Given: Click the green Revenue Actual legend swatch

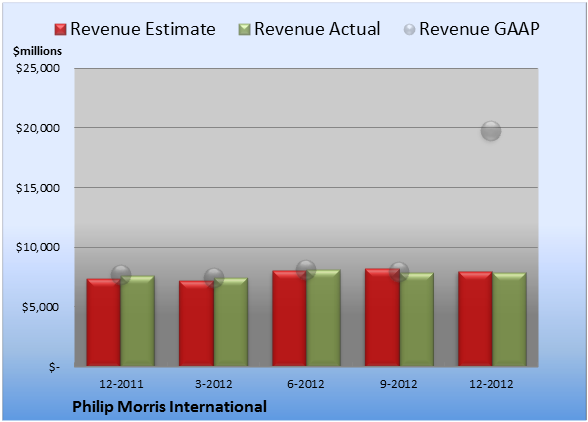Looking at the screenshot, I should click(244, 30).
